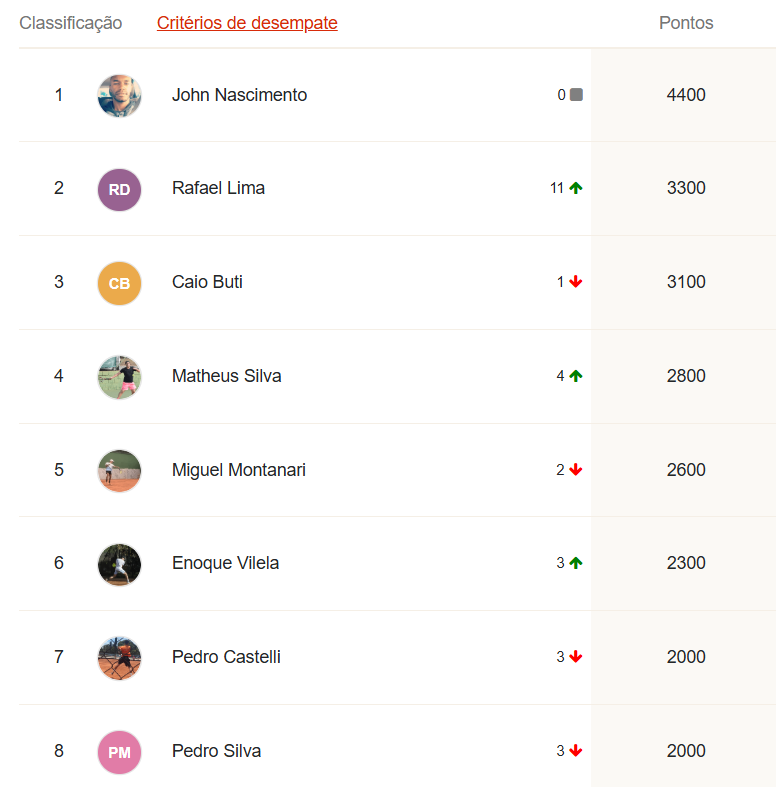Click Enoque Vilela's profile photo
This screenshot has width=776, height=787.
[x=119, y=565]
